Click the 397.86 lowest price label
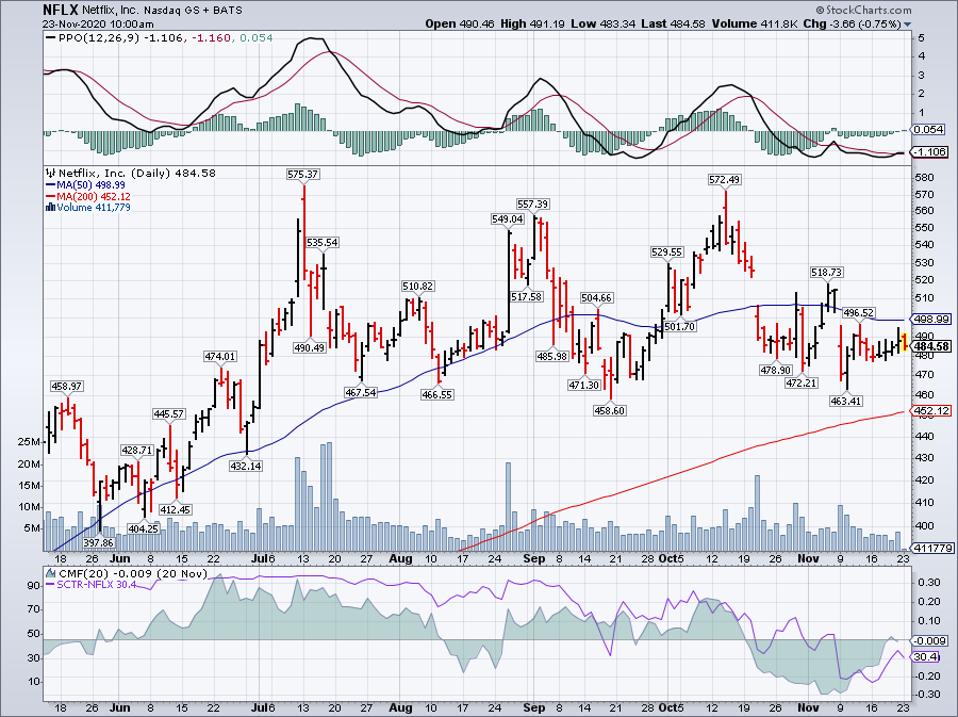Image resolution: width=958 pixels, height=717 pixels. coord(98,543)
